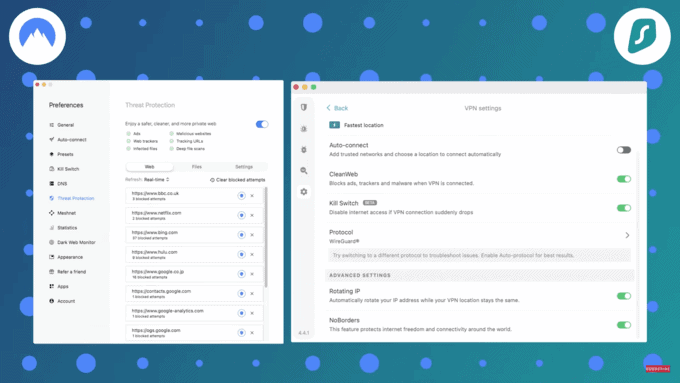Toggle the Threat Protection master switch
Image resolution: width=680 pixels, height=383 pixels.
point(262,124)
